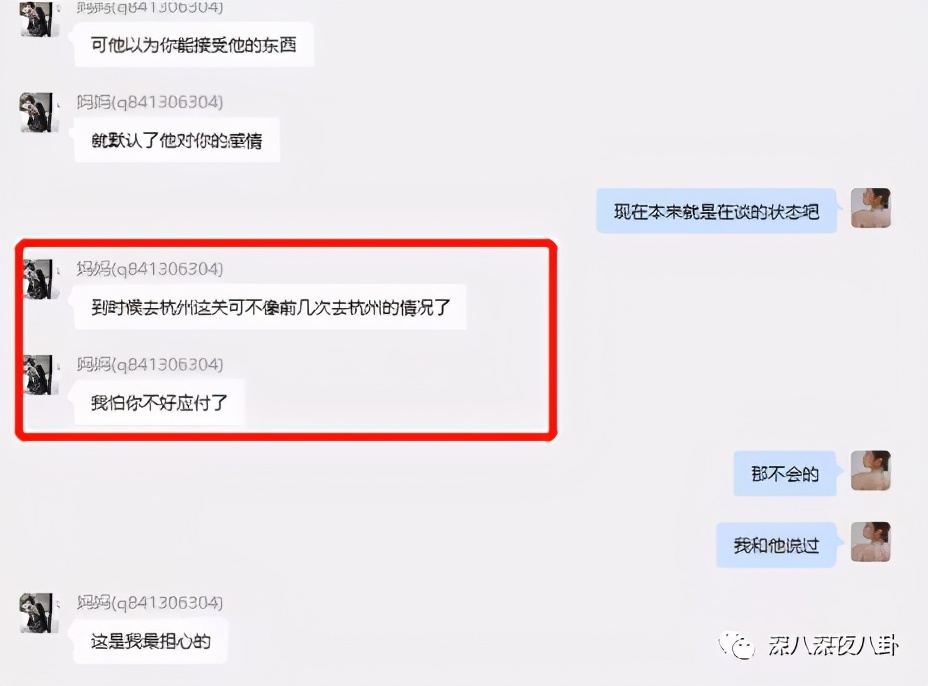Select blue bubble 现在本来就是在谈的状态吧
928x686 pixels.
pos(716,211)
